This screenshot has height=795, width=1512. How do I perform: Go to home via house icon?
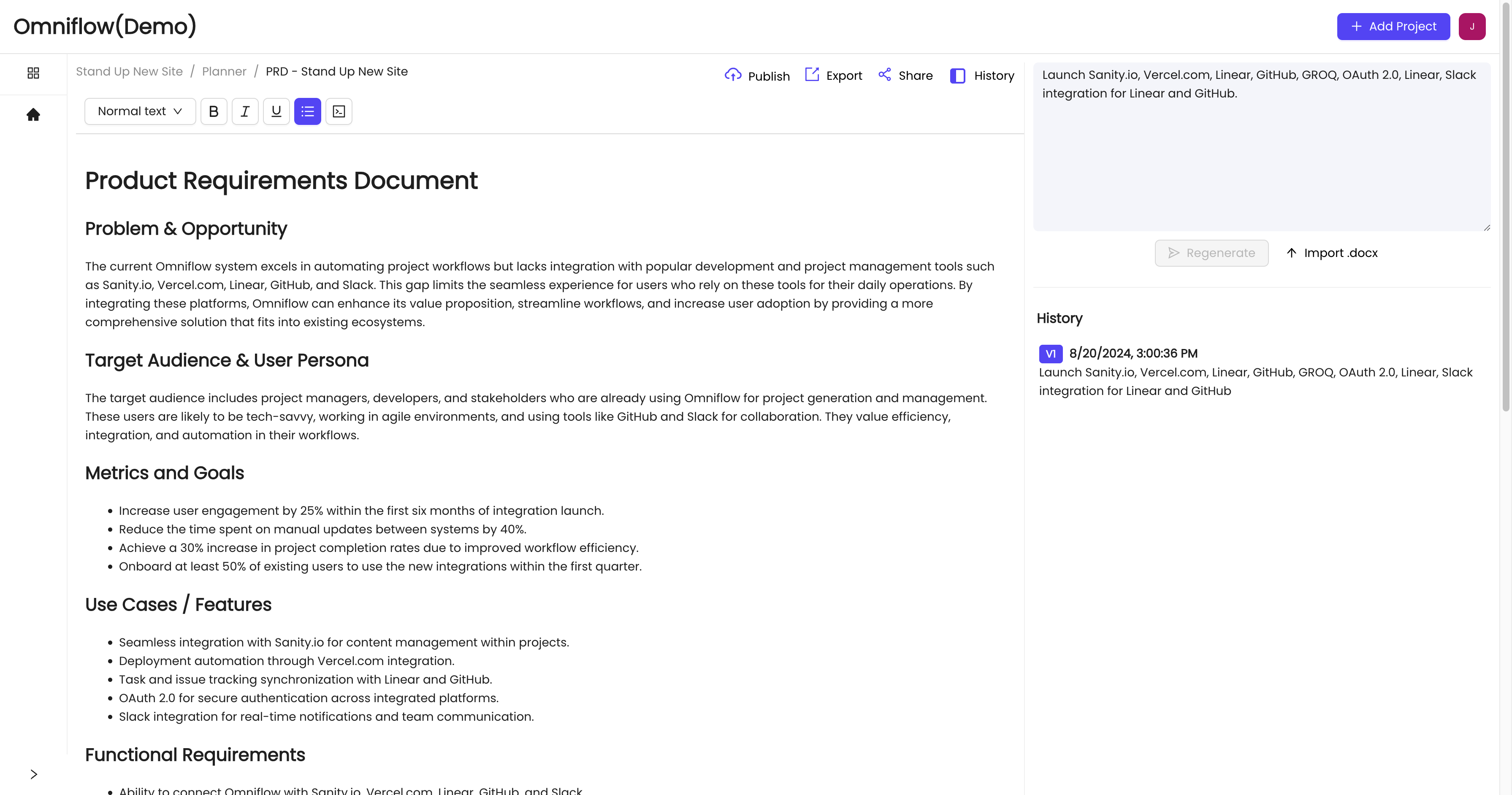pyautogui.click(x=33, y=114)
